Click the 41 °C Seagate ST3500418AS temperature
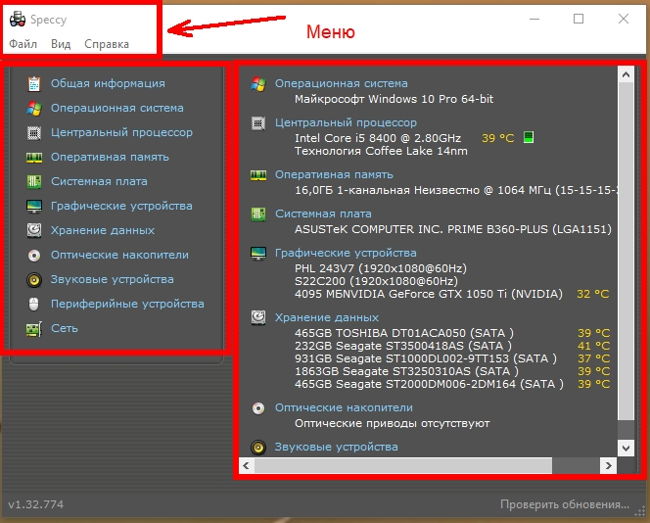 pos(594,346)
